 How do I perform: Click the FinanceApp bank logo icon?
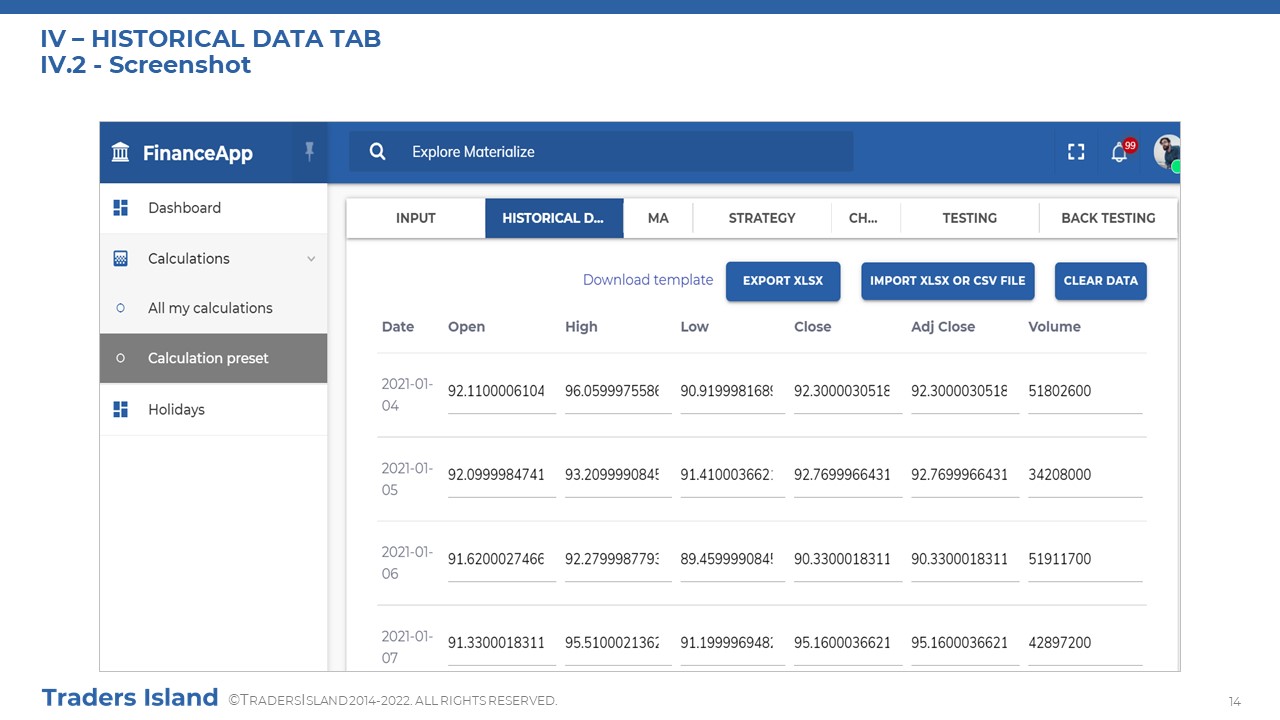[121, 152]
